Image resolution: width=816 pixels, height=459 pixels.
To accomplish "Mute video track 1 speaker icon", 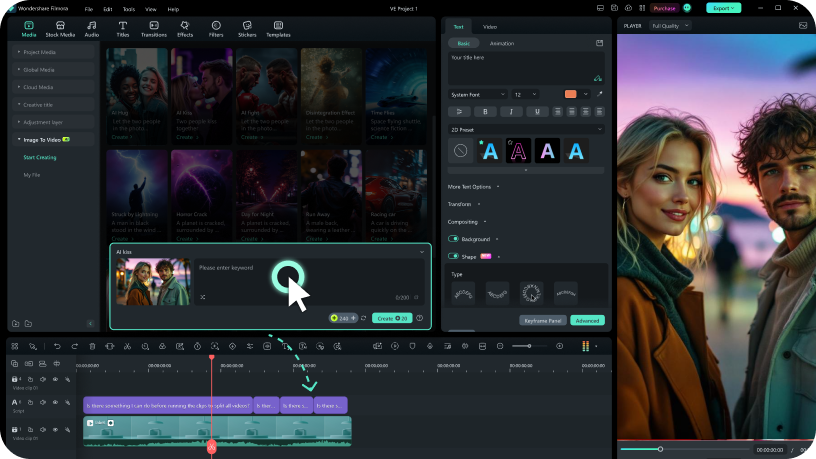I will pyautogui.click(x=43, y=430).
